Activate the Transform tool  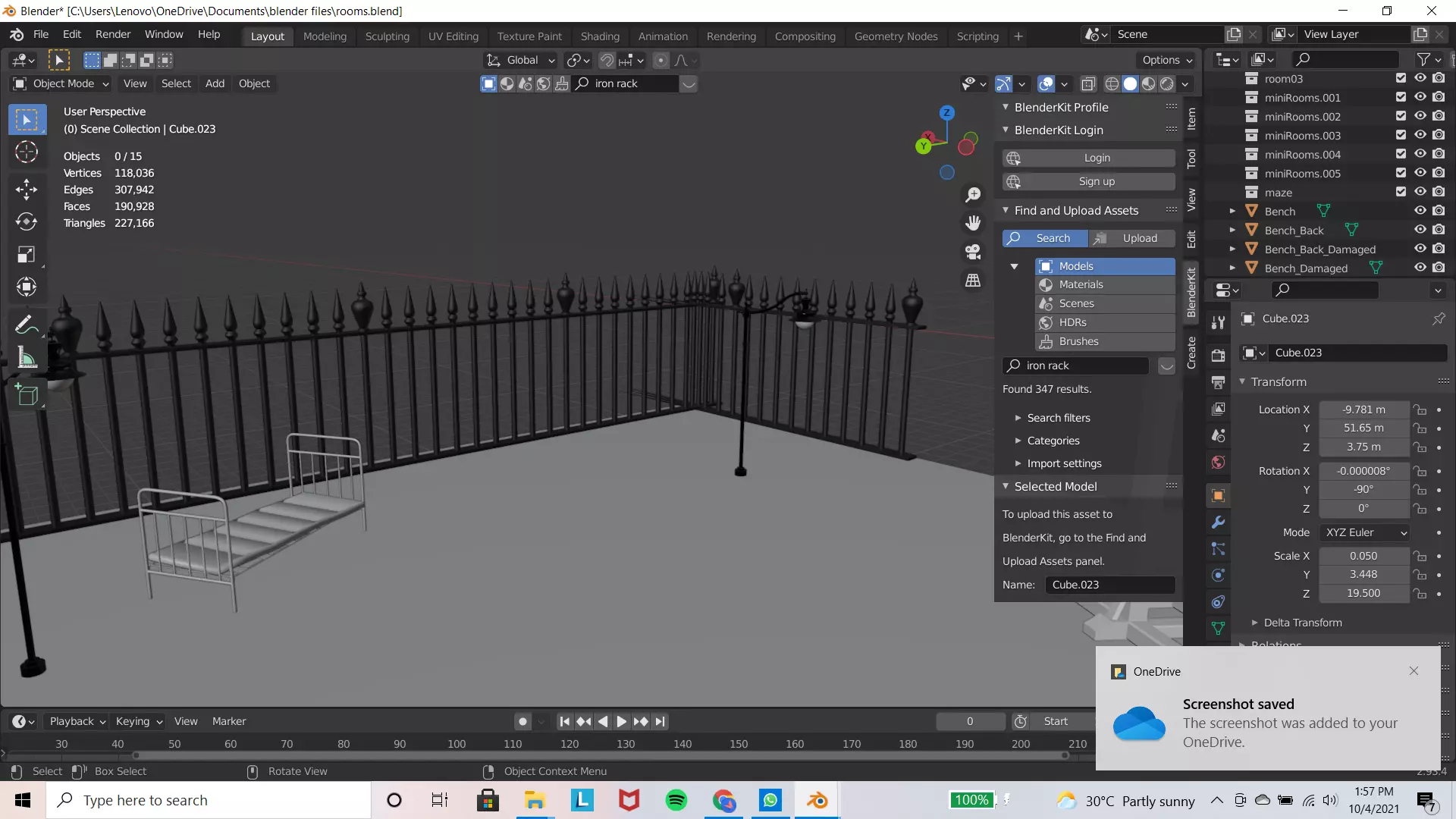point(27,287)
